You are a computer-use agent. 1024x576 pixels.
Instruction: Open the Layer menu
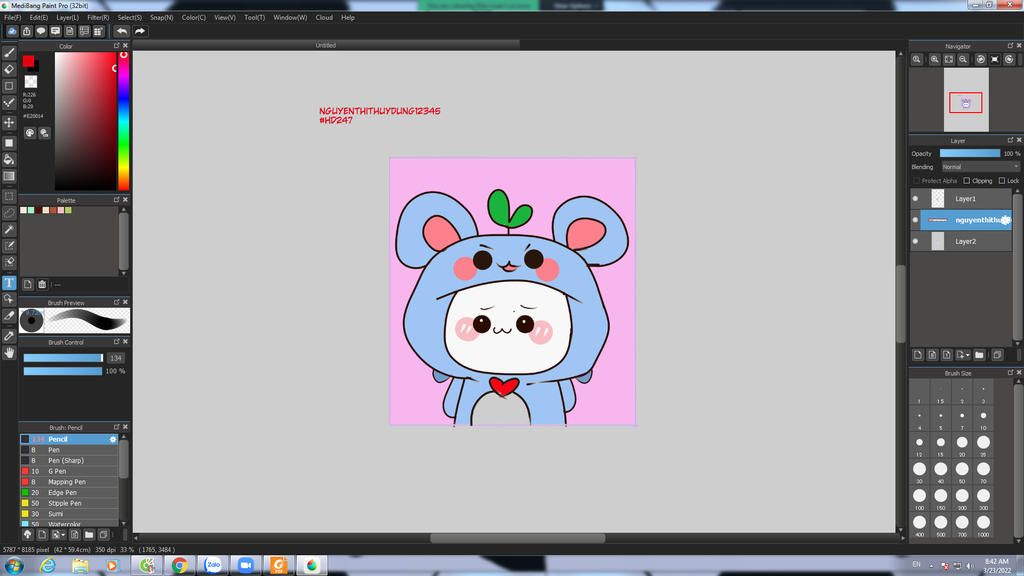(x=67, y=18)
